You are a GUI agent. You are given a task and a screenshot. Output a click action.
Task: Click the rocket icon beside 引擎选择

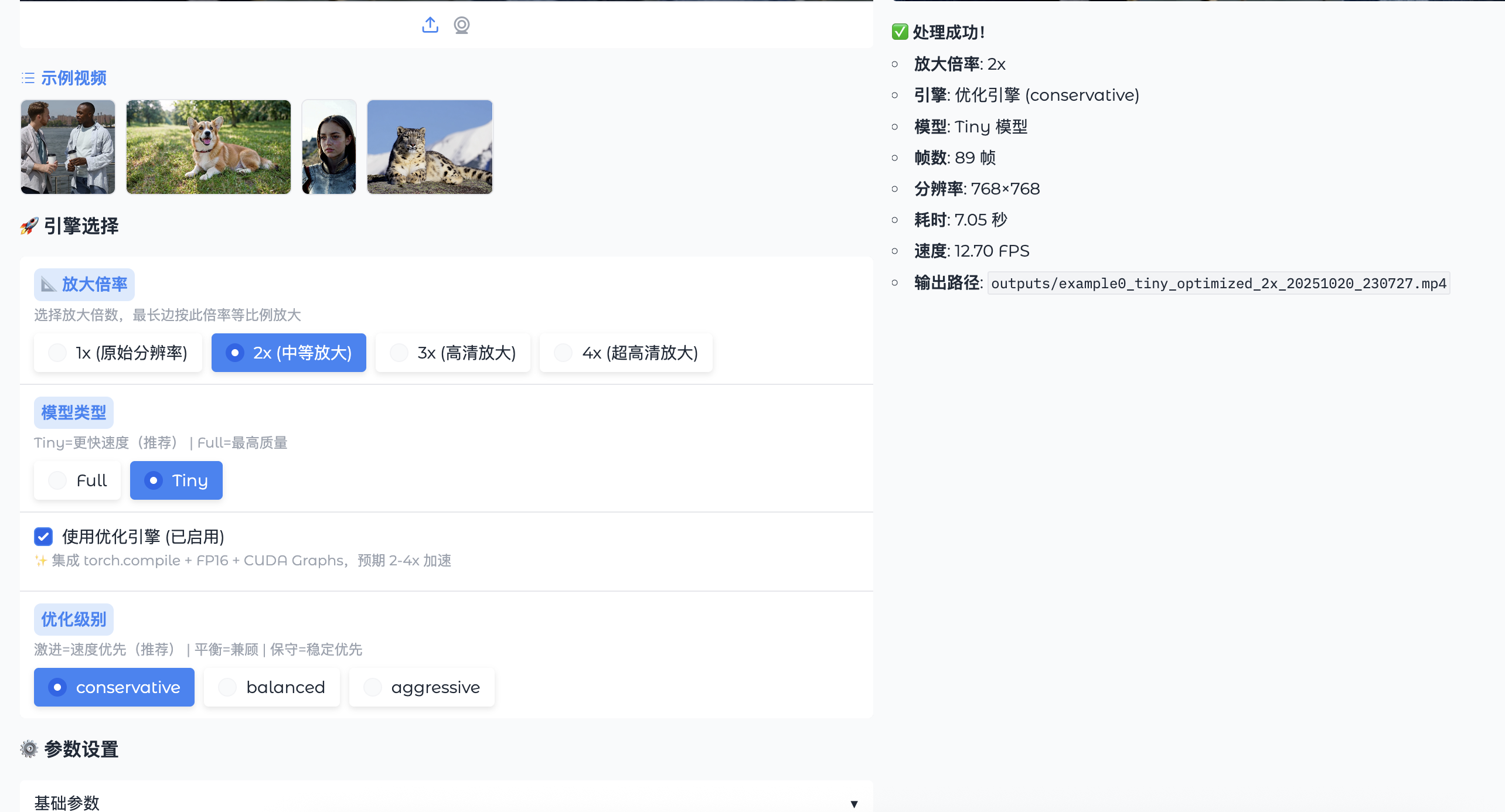click(x=29, y=226)
